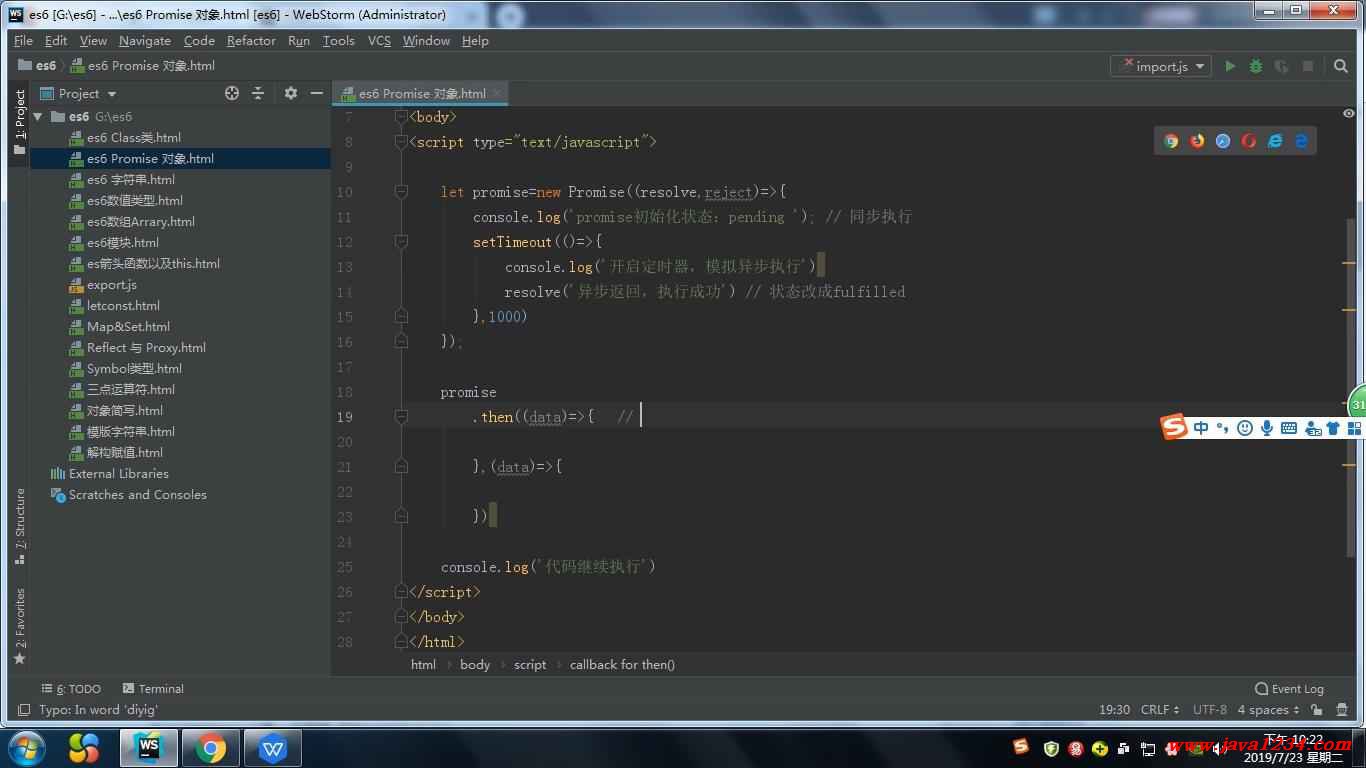Toggle the 7: Structure tool window
The height and width of the screenshot is (768, 1366).
pyautogui.click(x=19, y=526)
